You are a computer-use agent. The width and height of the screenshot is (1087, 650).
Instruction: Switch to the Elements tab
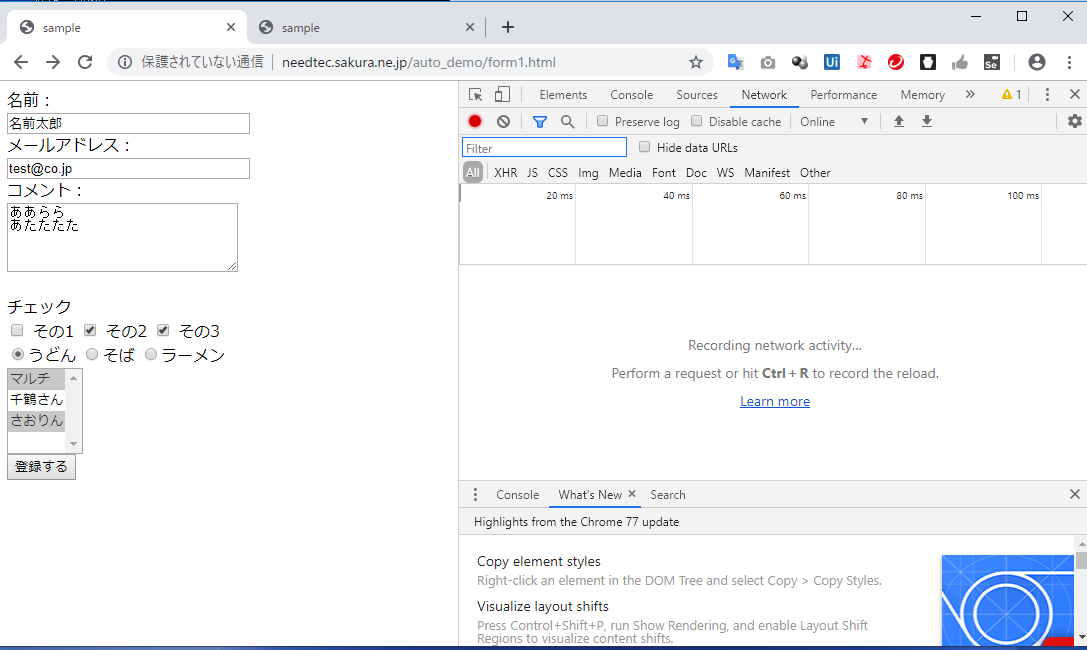(x=563, y=95)
